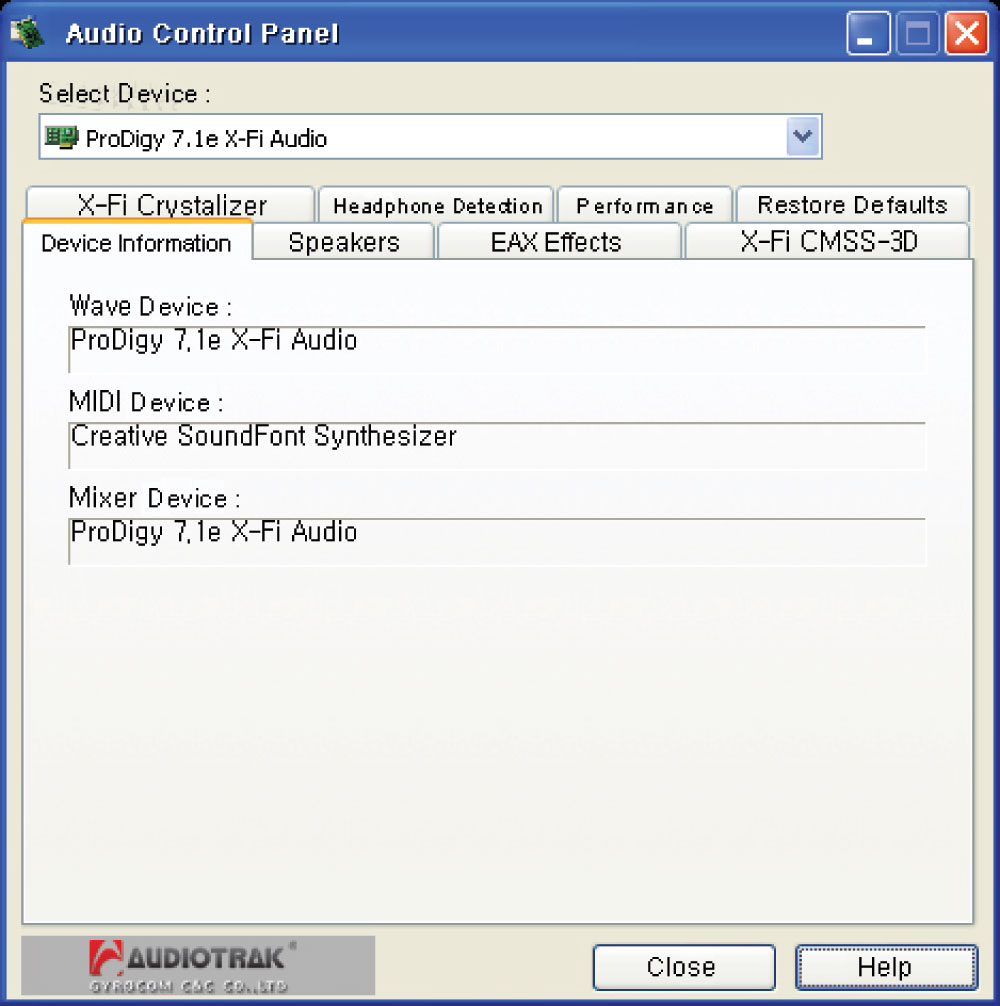Click the Audio Control Panel title bar text
This screenshot has width=1000, height=1006.
(202, 34)
